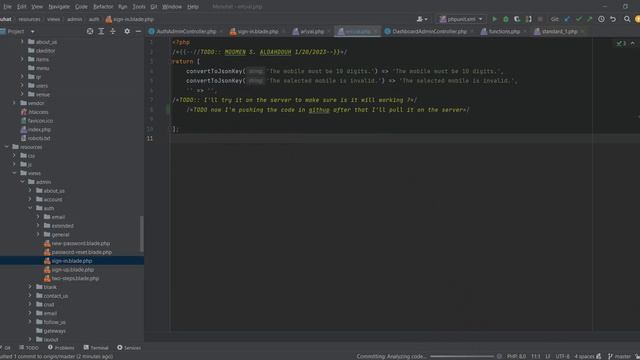The width and height of the screenshot is (640, 360).
Task: Update project with blue Git arrow
Action: click(x=567, y=19)
